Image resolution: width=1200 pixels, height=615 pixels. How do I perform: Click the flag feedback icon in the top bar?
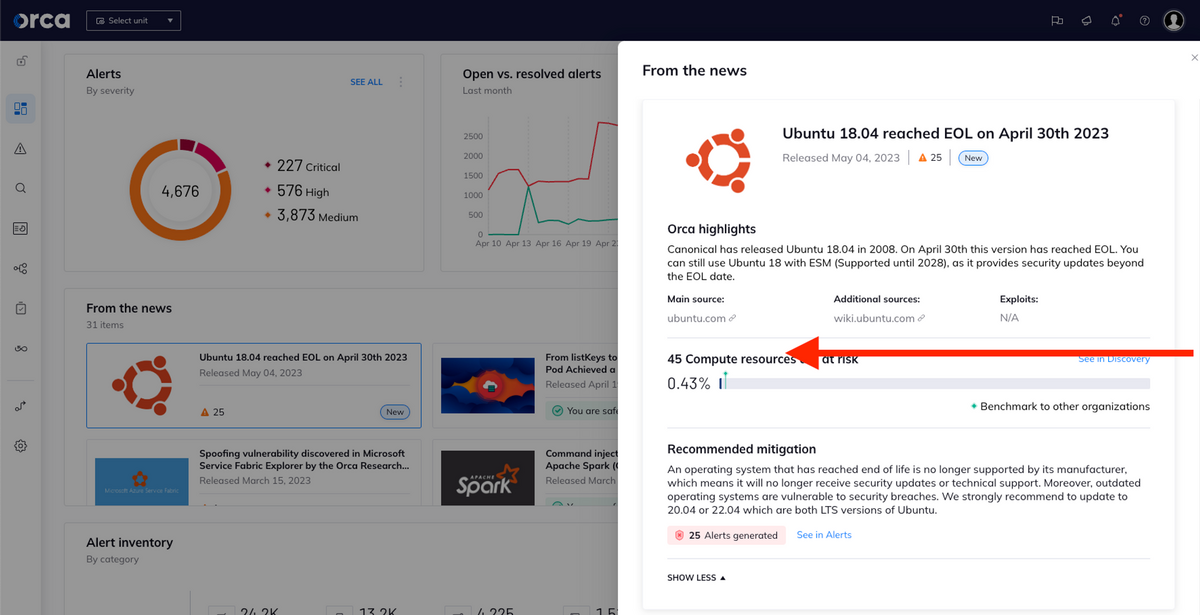pos(1057,20)
